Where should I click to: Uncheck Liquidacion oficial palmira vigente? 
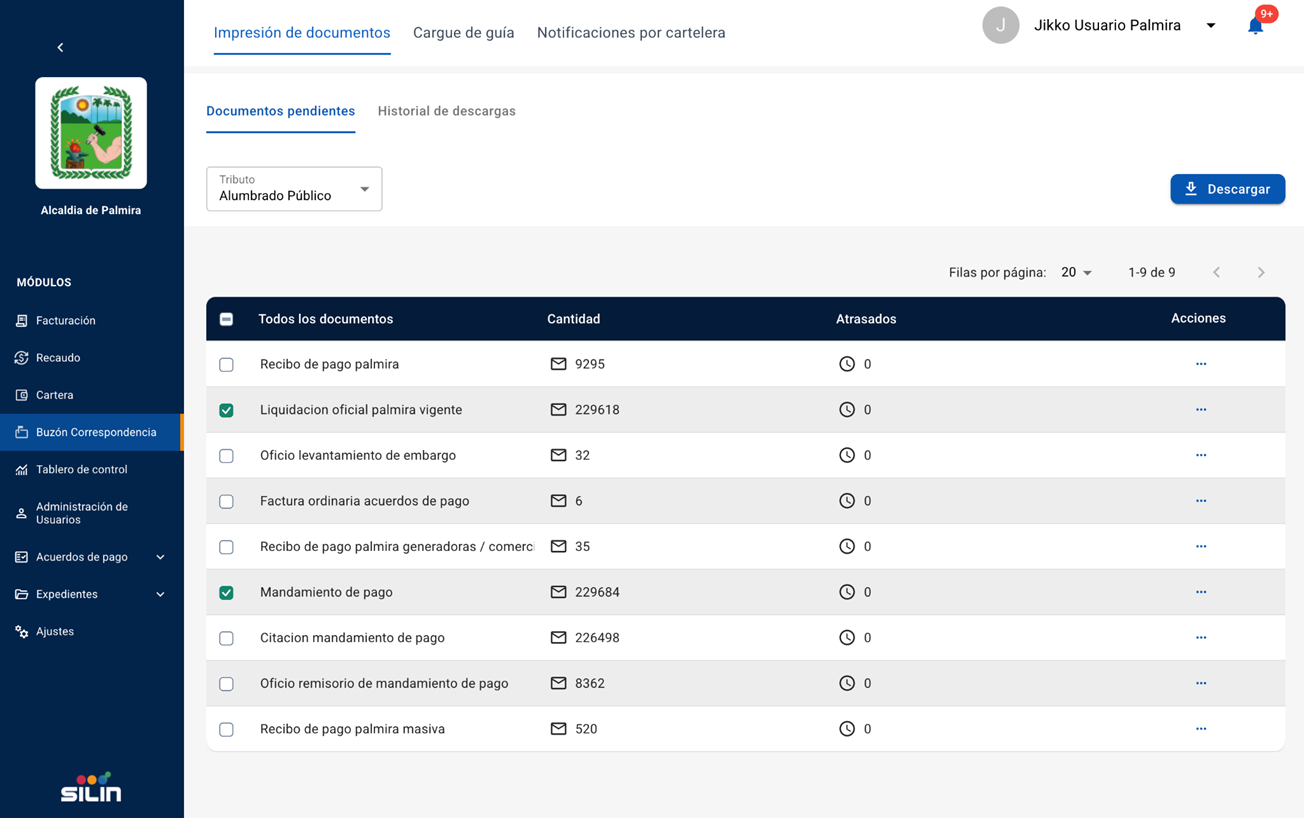pyautogui.click(x=227, y=410)
